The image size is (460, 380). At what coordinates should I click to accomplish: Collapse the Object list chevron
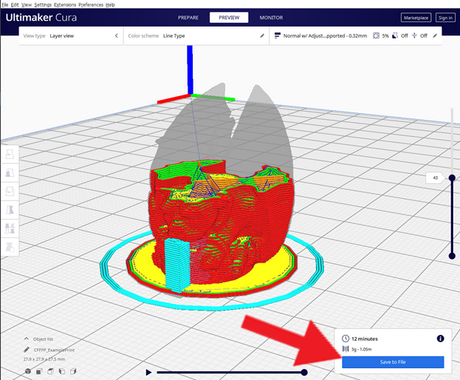click(x=26, y=339)
